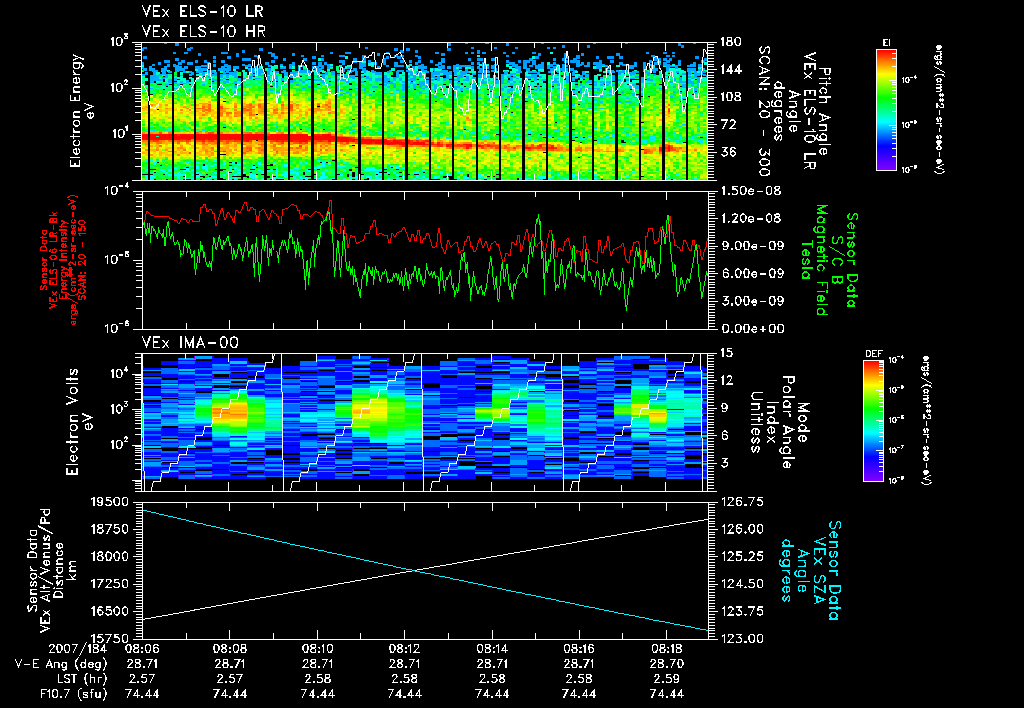Click the 'Electron Volts eV' axis label
1024x708 pixels.
[78, 421]
